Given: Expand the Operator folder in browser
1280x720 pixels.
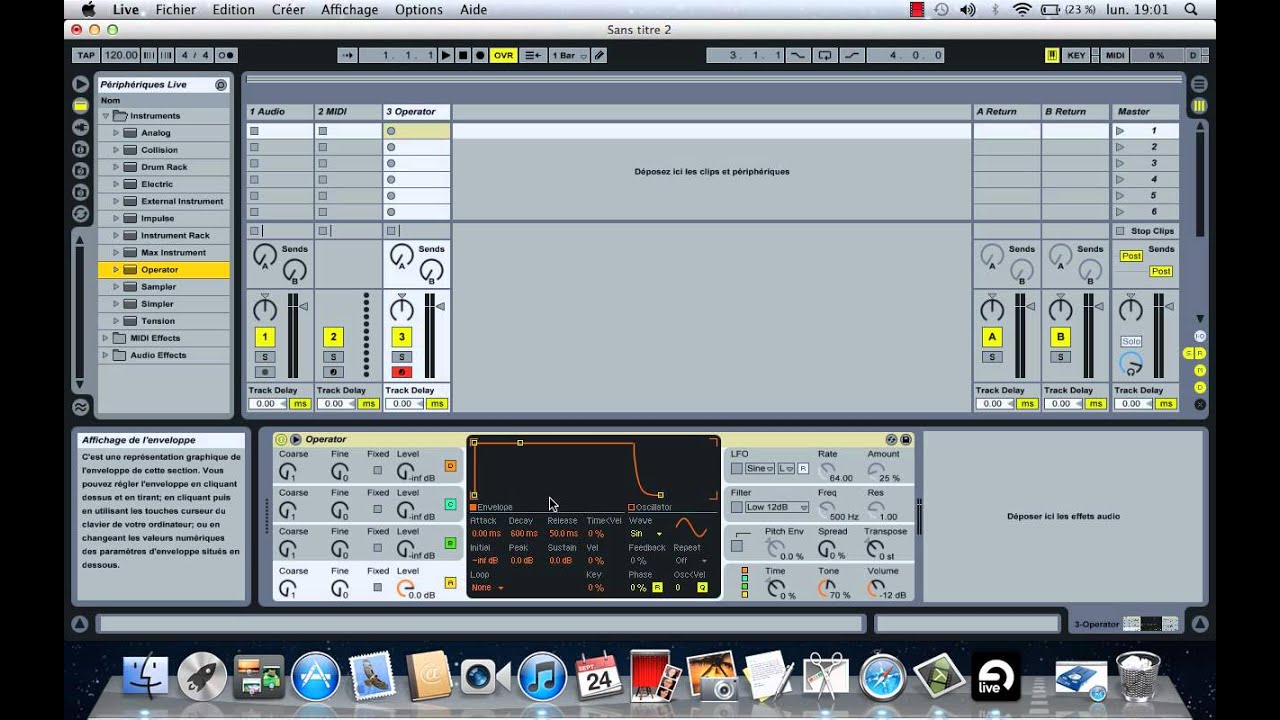Looking at the screenshot, I should point(116,270).
